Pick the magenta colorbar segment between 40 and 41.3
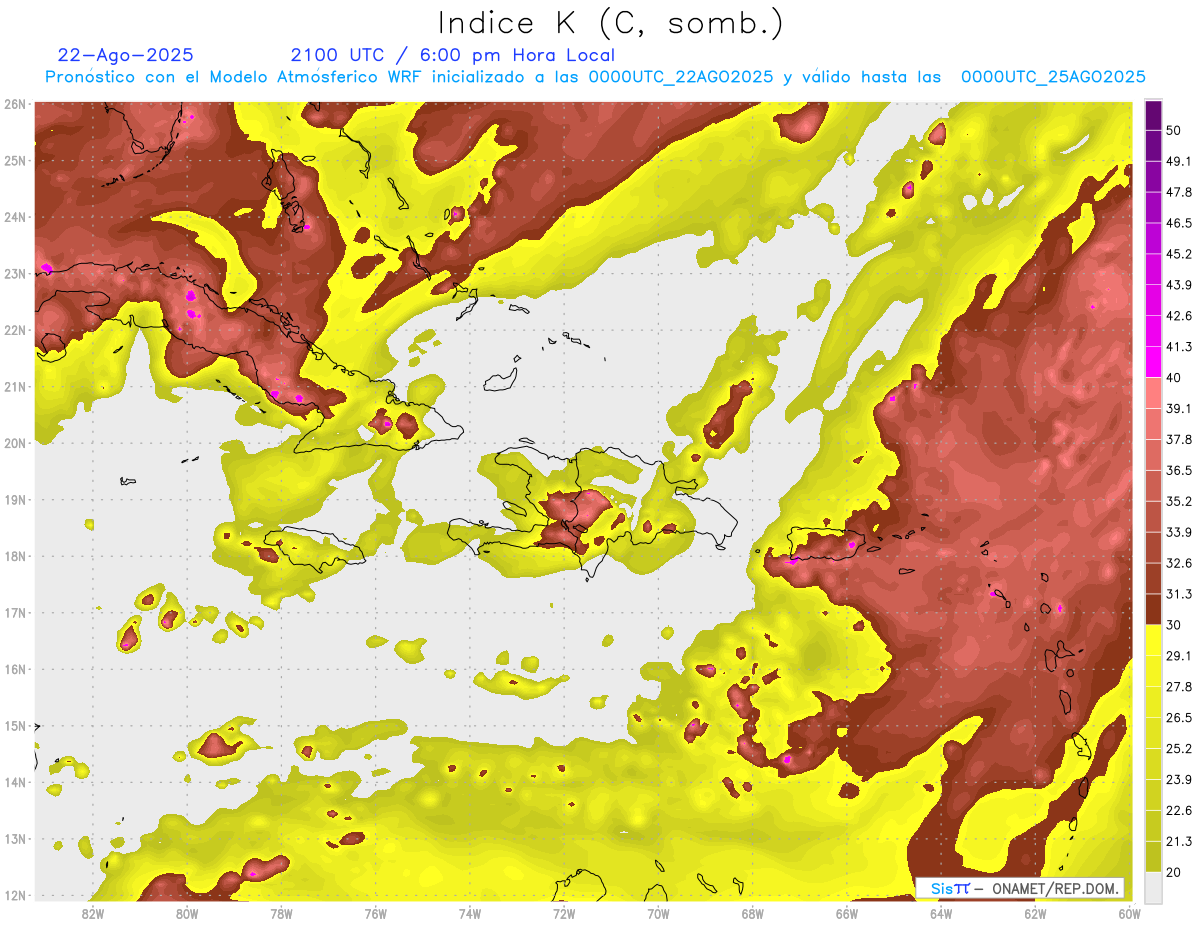1200x927 pixels. coord(1153,362)
